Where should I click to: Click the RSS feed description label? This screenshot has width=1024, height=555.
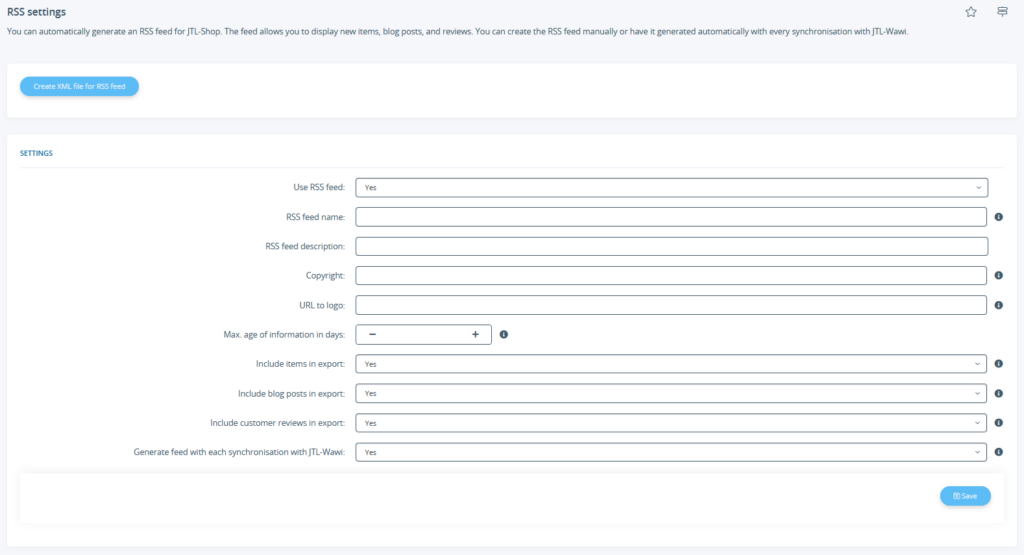(305, 246)
